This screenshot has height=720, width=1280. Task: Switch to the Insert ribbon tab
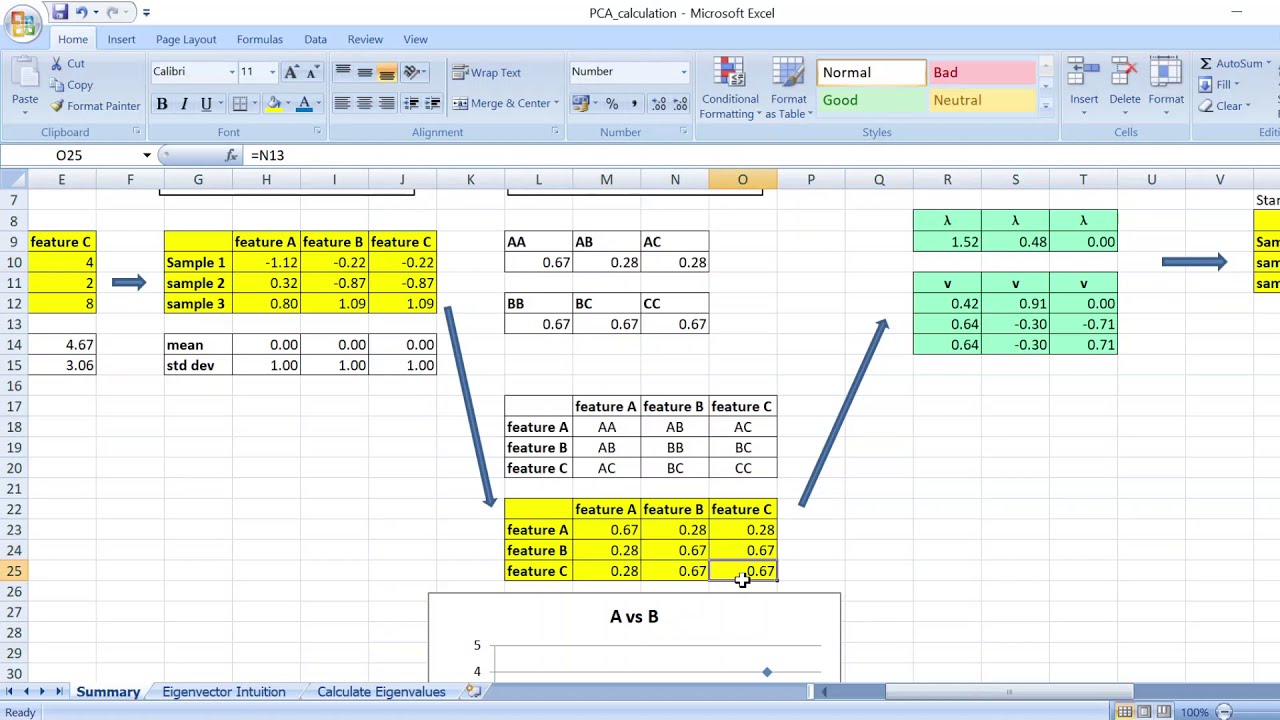coord(121,39)
